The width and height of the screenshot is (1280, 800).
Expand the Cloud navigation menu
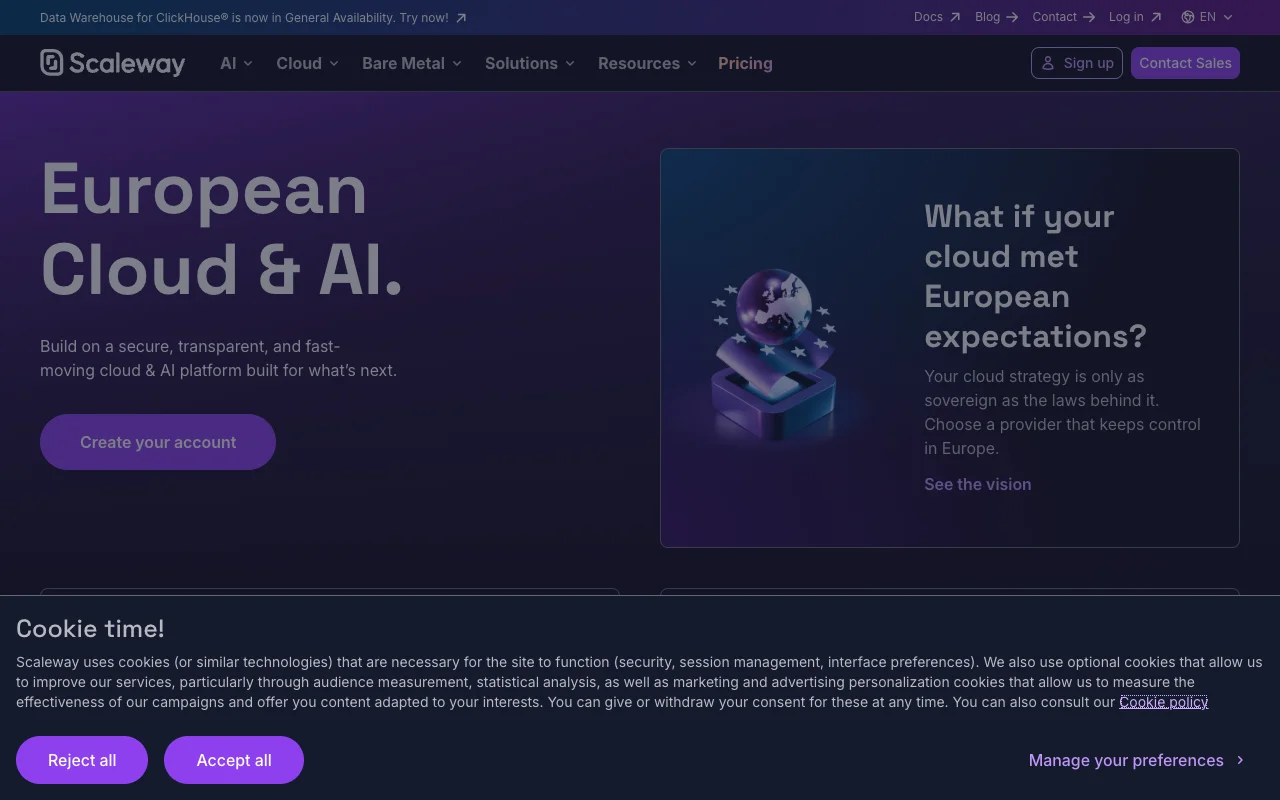307,63
